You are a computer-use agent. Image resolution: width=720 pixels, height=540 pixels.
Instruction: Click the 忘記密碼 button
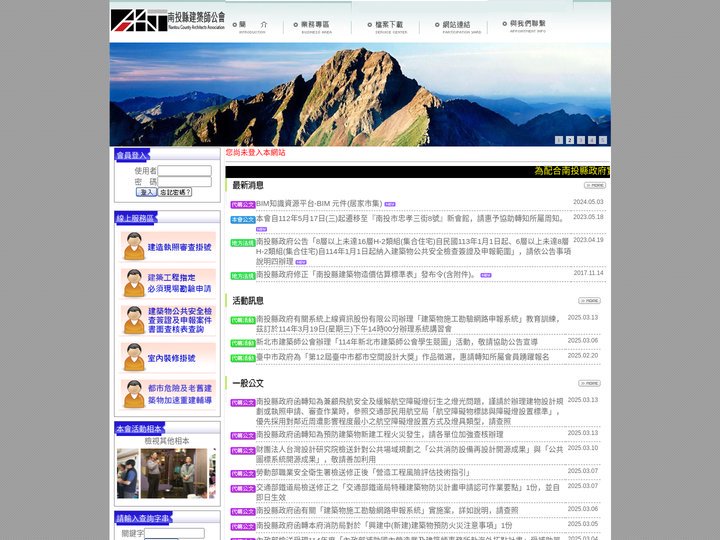(x=175, y=192)
